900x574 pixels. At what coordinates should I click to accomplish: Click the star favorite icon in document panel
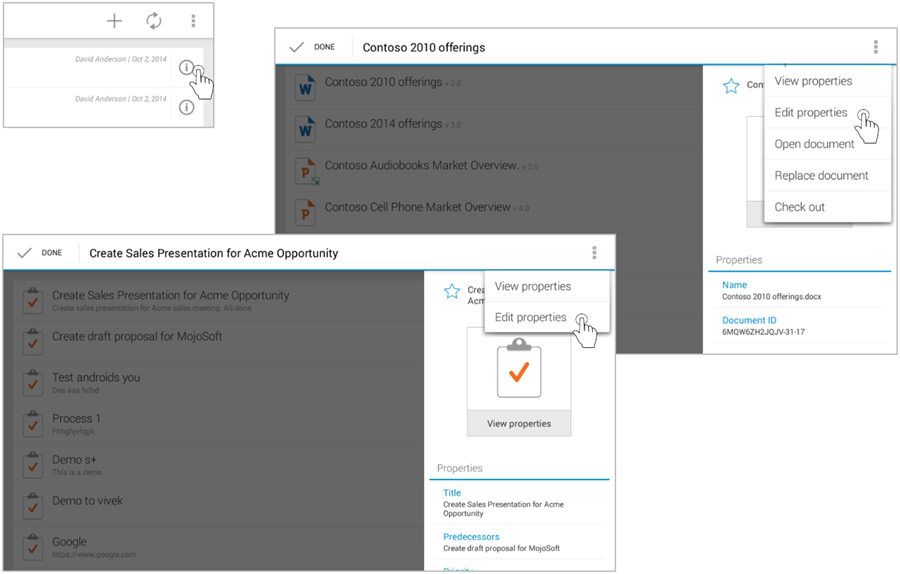point(731,86)
